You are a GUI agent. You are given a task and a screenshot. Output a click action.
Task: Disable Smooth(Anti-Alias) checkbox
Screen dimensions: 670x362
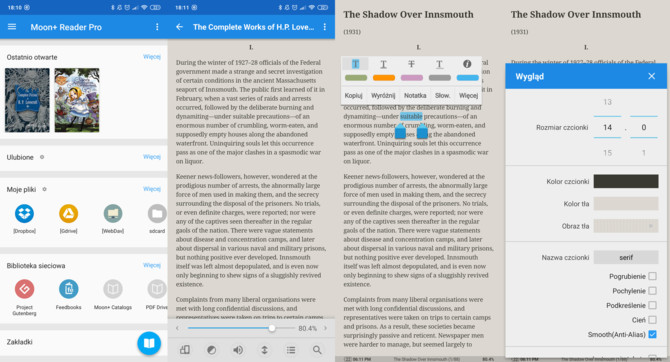(652, 334)
